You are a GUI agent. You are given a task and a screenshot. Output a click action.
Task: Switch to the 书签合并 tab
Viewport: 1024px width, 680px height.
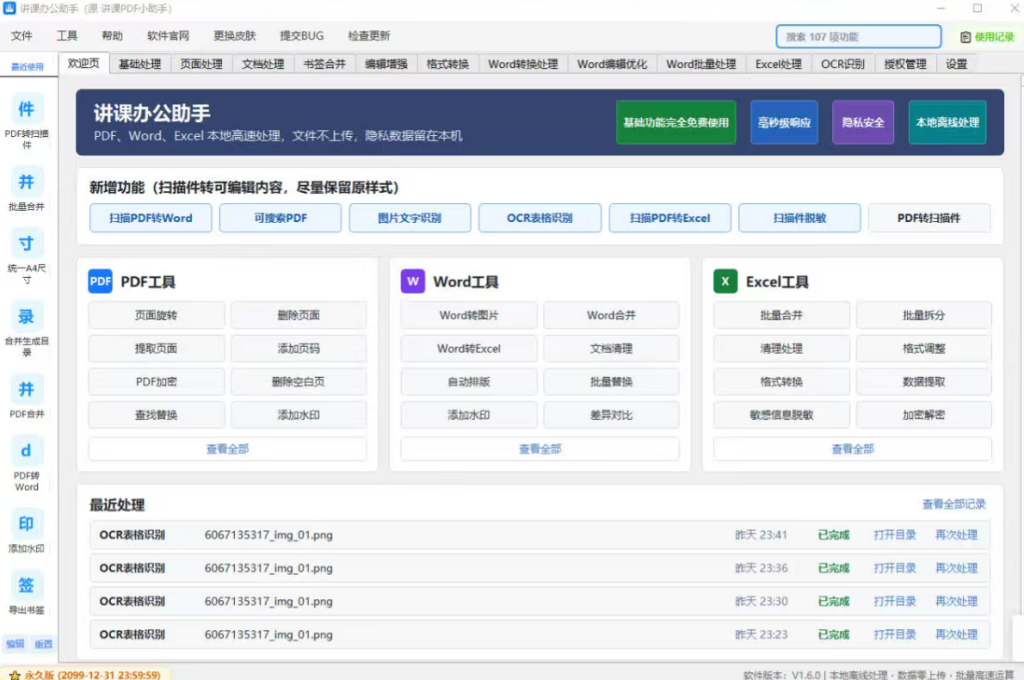(x=325, y=64)
